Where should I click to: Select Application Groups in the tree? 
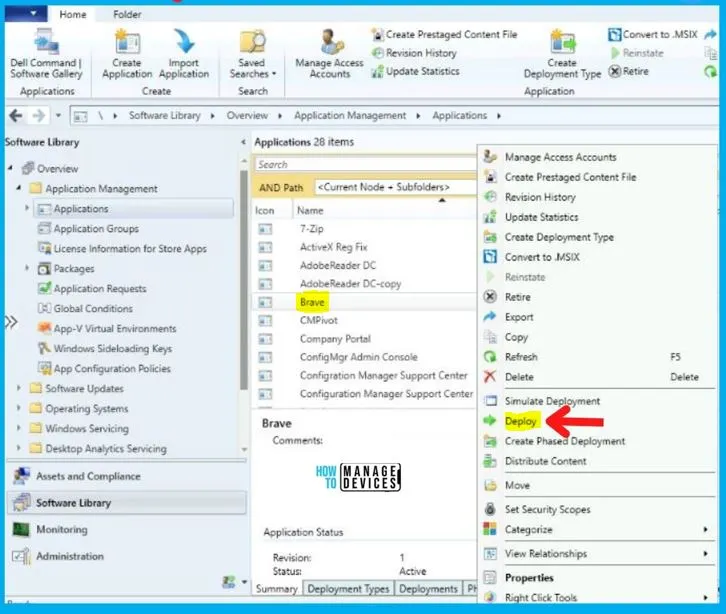[x=96, y=229]
